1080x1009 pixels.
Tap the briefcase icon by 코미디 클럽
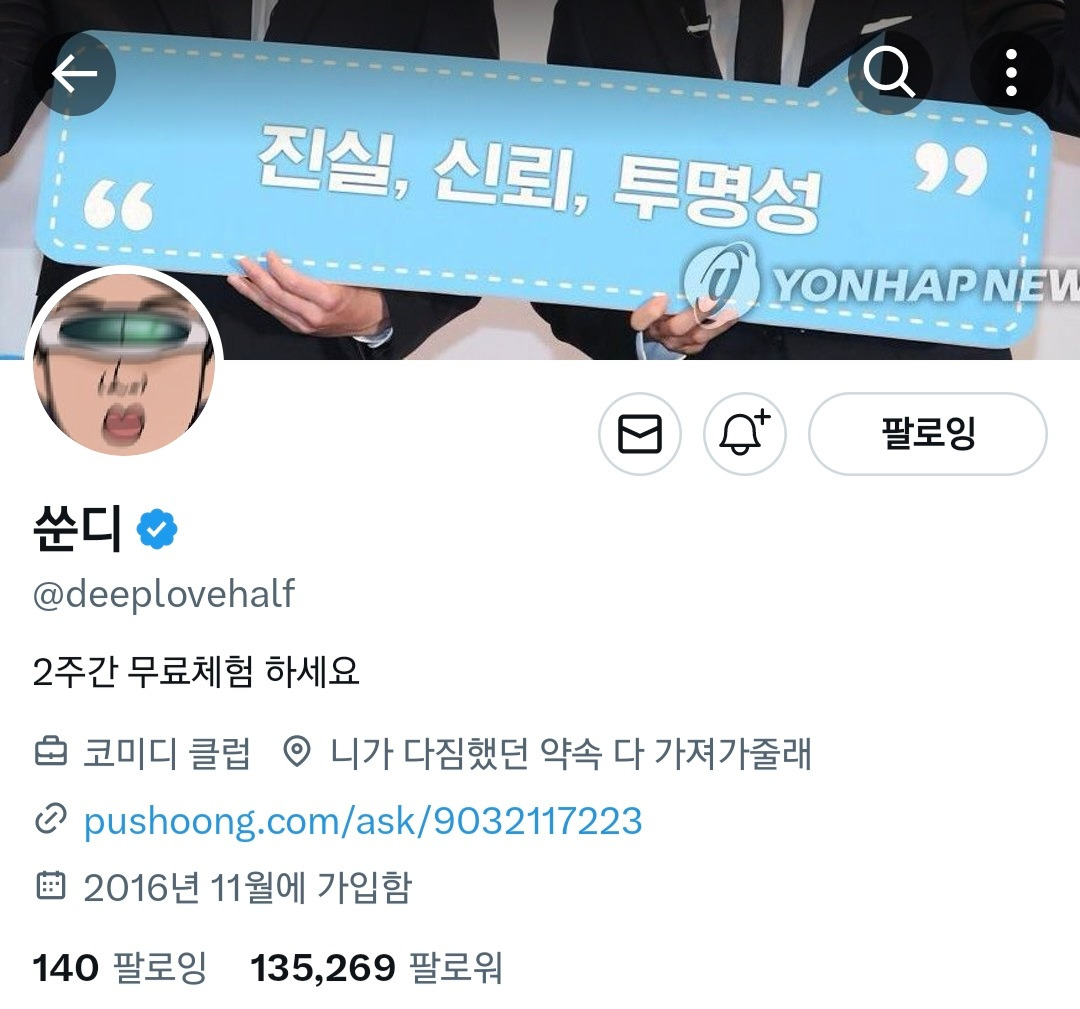(x=51, y=751)
